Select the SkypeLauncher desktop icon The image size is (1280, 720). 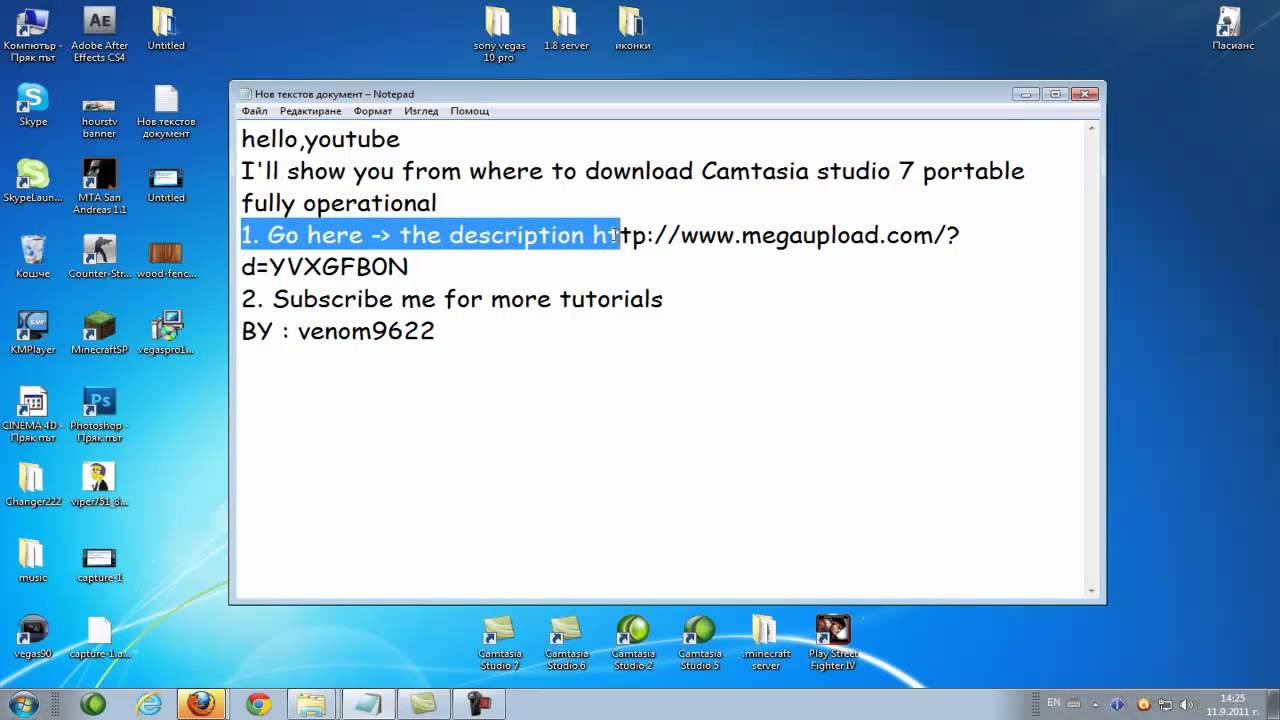pyautogui.click(x=33, y=181)
